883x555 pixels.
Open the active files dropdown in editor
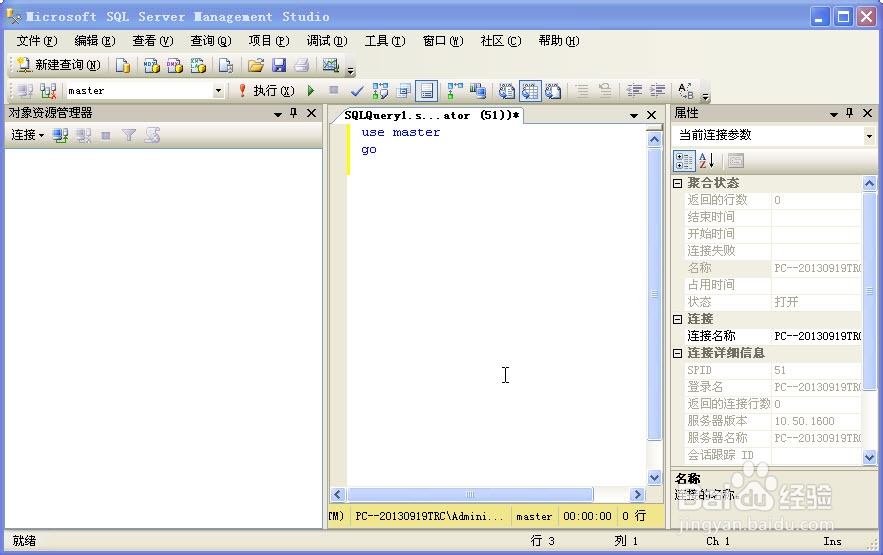coord(634,115)
